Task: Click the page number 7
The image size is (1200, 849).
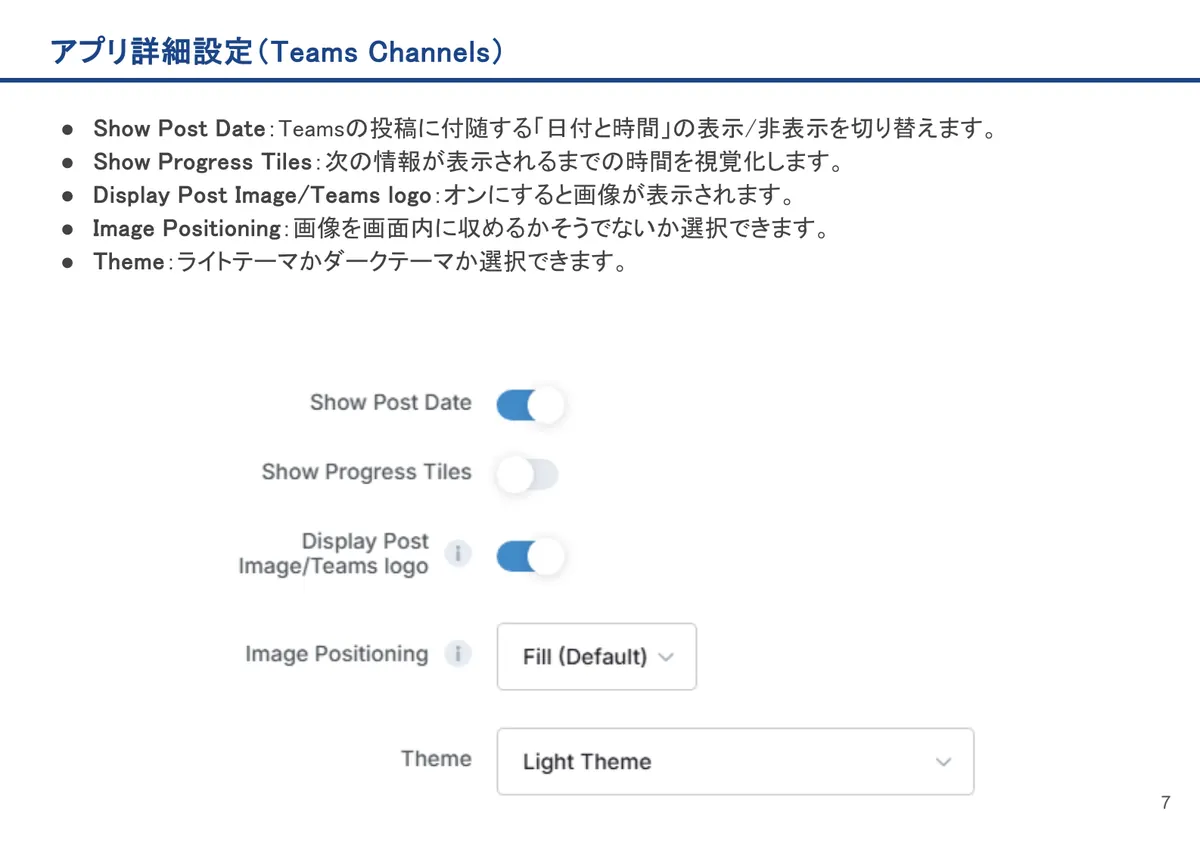Action: point(1165,803)
